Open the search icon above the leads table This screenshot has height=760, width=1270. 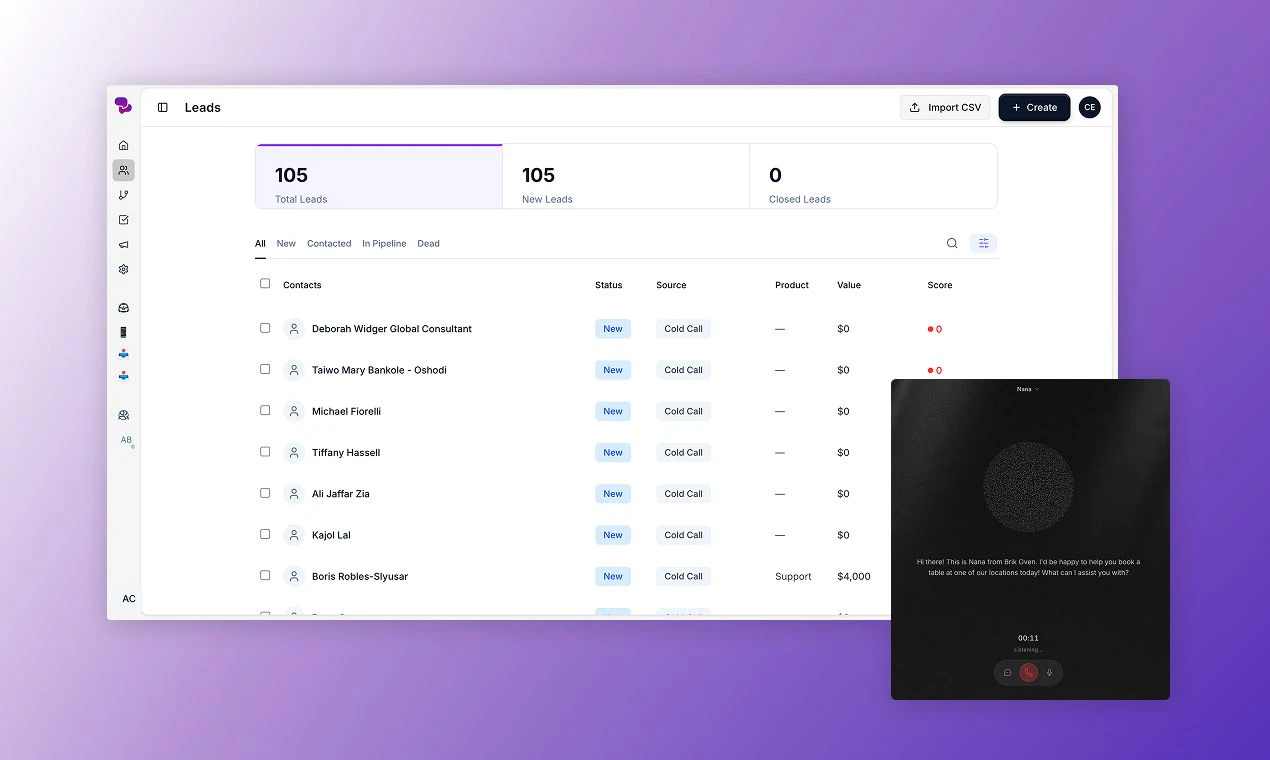(x=951, y=243)
